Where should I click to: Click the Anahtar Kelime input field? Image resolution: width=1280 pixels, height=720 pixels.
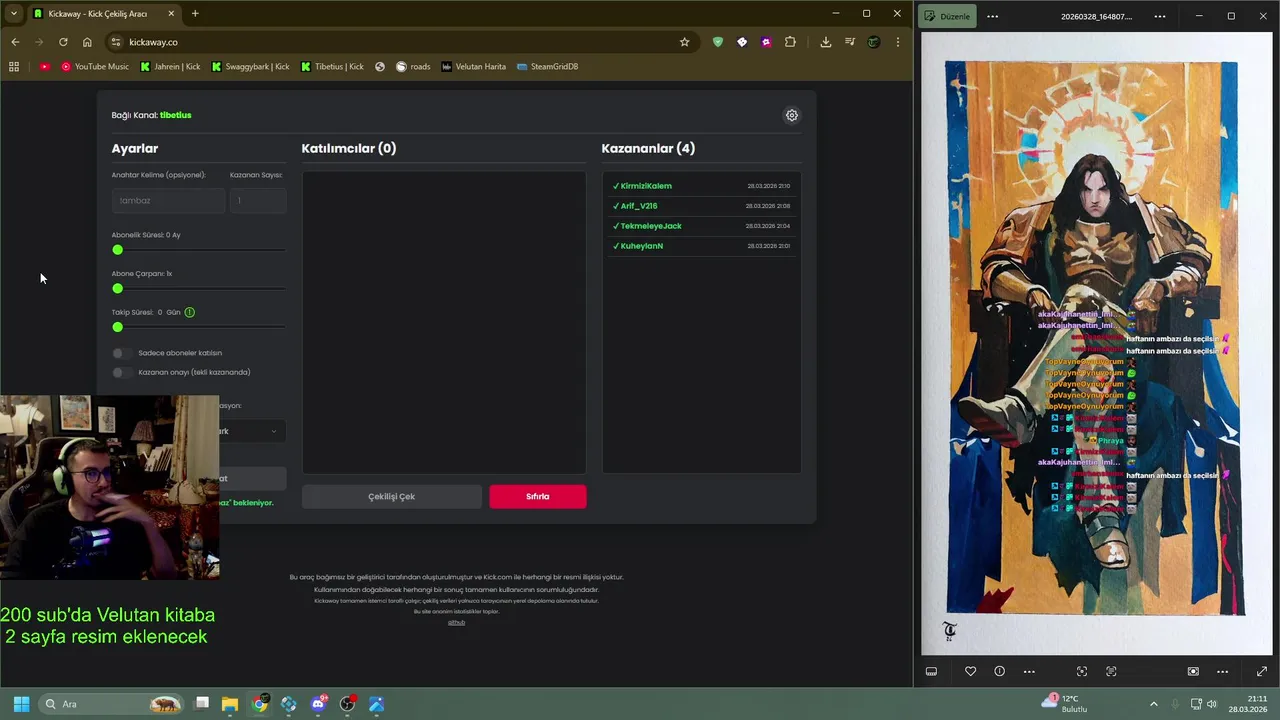click(x=168, y=200)
